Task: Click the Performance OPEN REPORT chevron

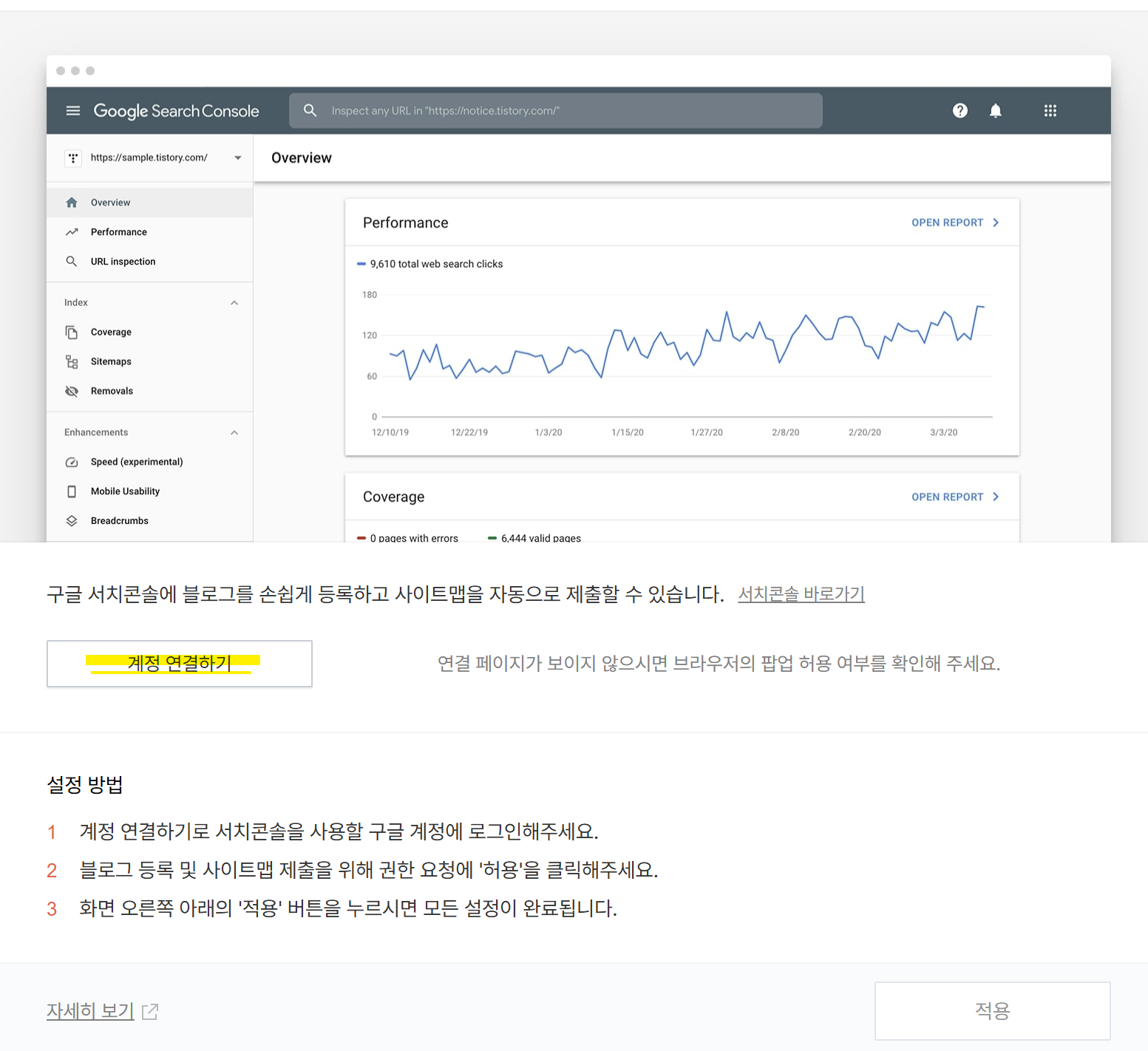Action: pyautogui.click(x=996, y=222)
